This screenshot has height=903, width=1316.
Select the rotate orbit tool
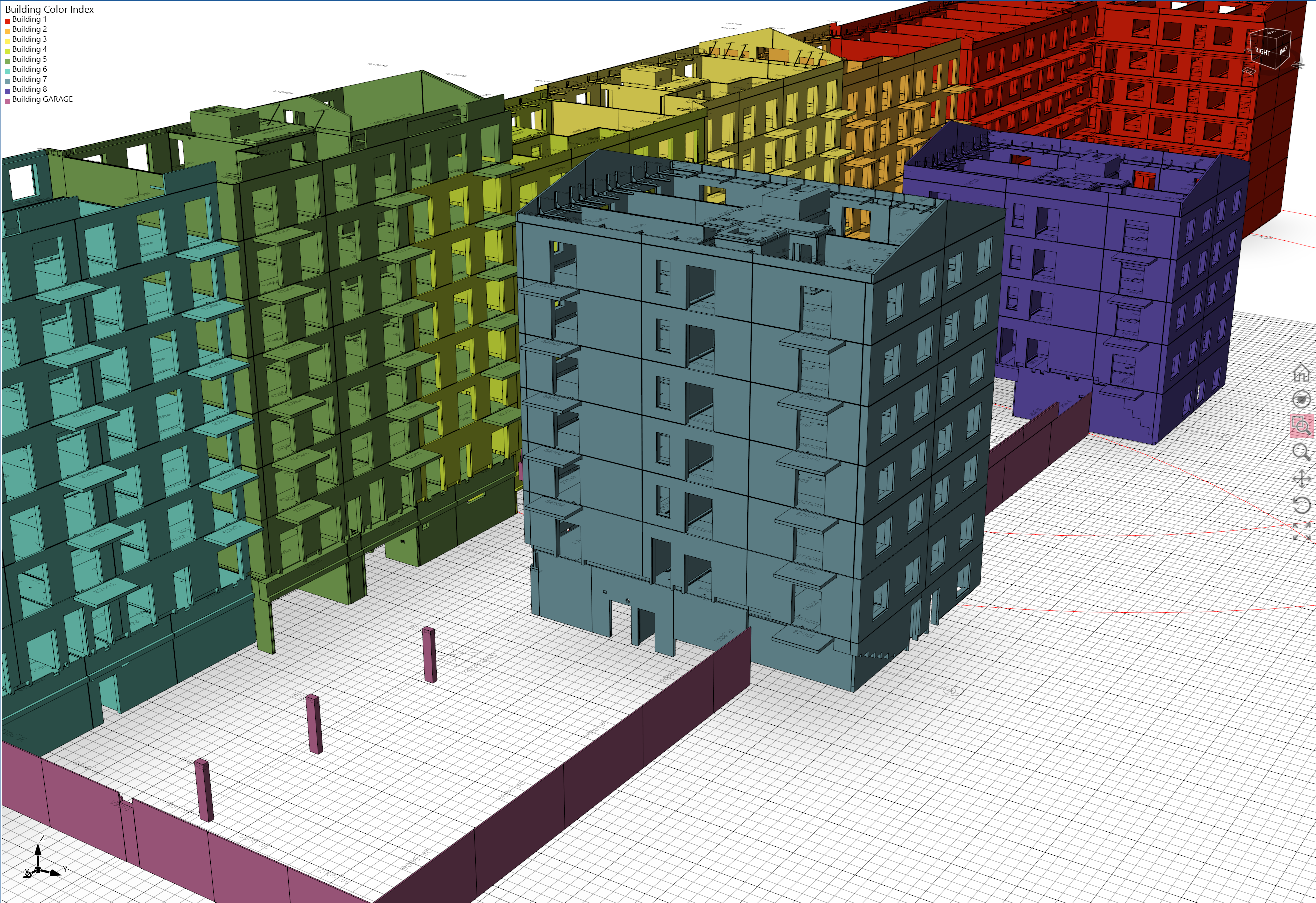(1302, 505)
